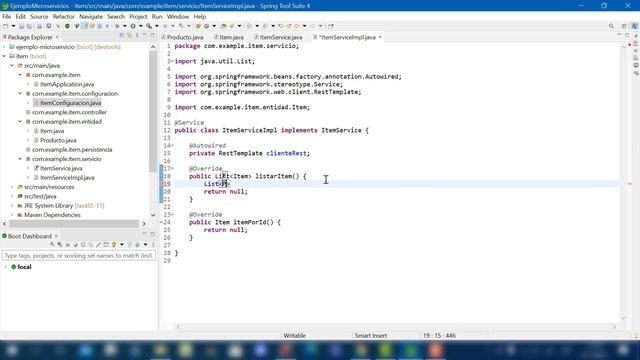Minimize the Boot Dashboard panel

(x=144, y=233)
